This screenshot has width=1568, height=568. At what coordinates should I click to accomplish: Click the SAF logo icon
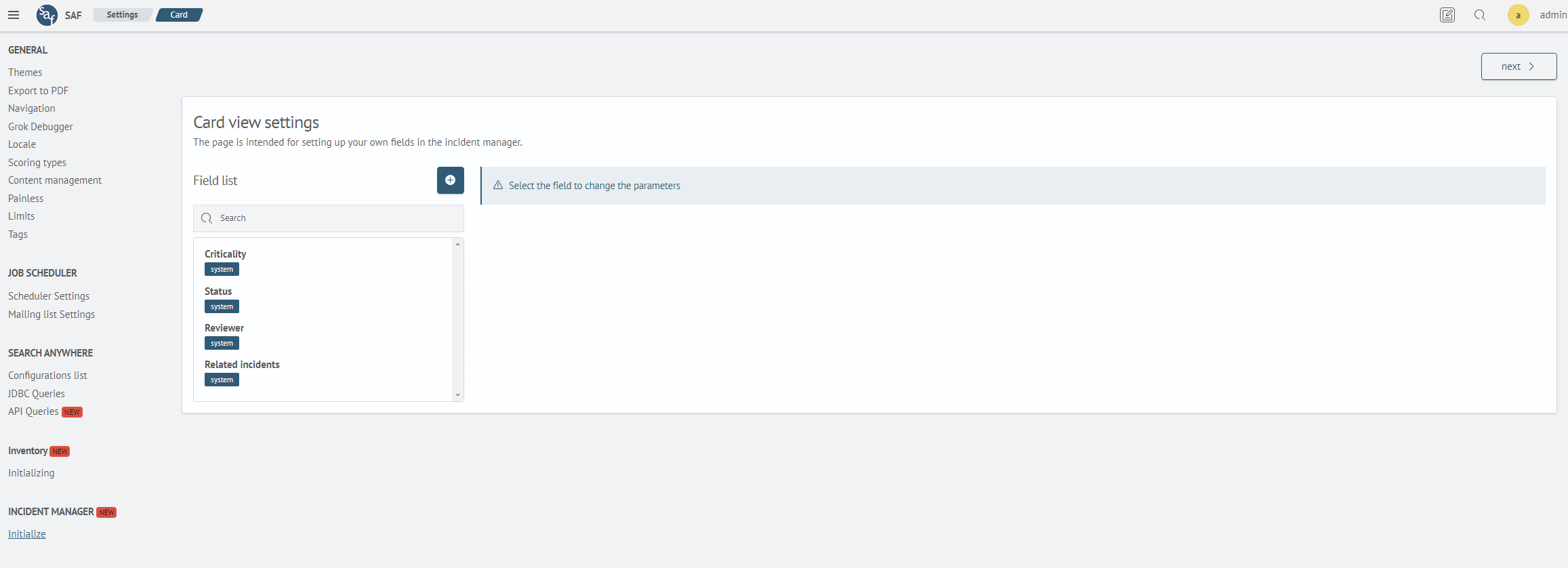point(47,15)
